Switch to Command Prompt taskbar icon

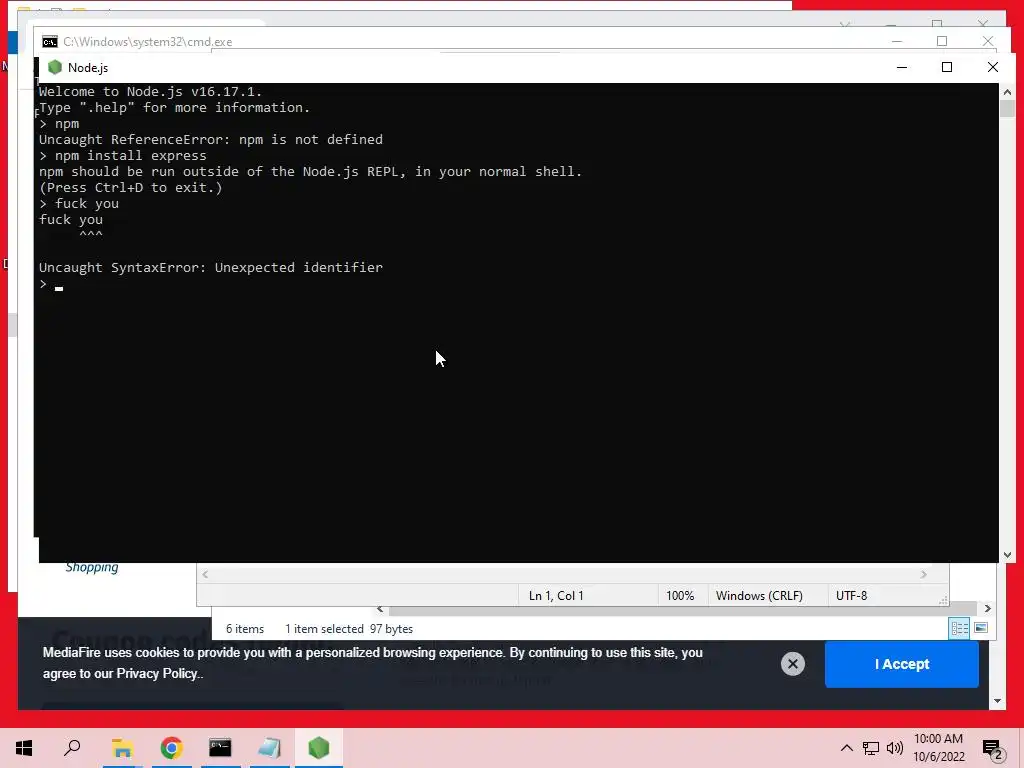[x=220, y=748]
